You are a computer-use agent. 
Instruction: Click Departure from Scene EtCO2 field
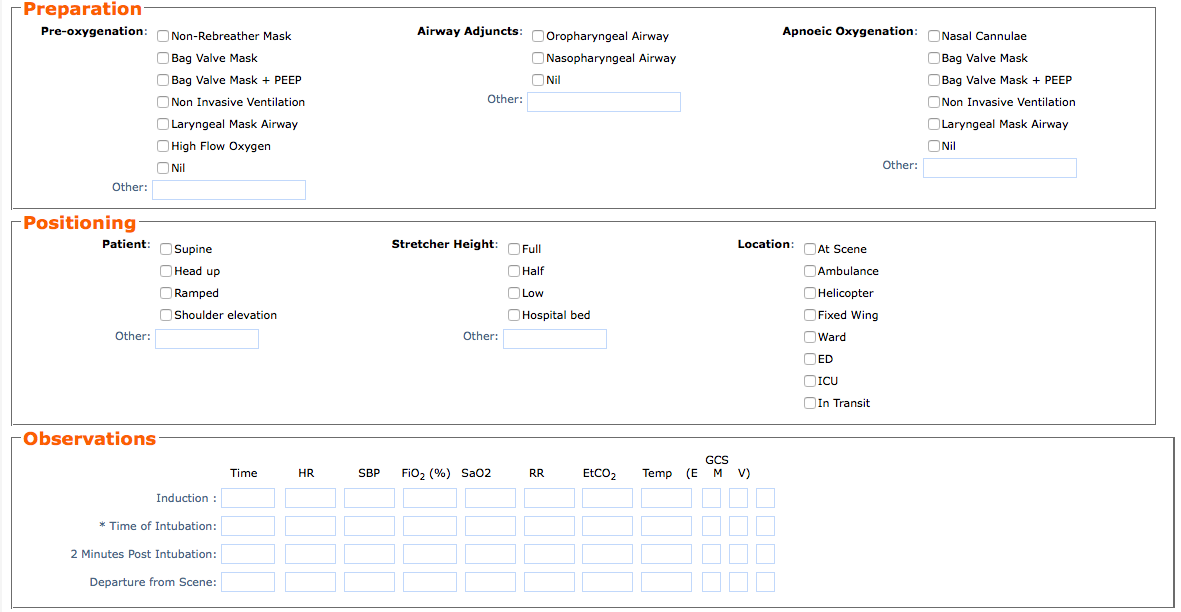coord(607,582)
